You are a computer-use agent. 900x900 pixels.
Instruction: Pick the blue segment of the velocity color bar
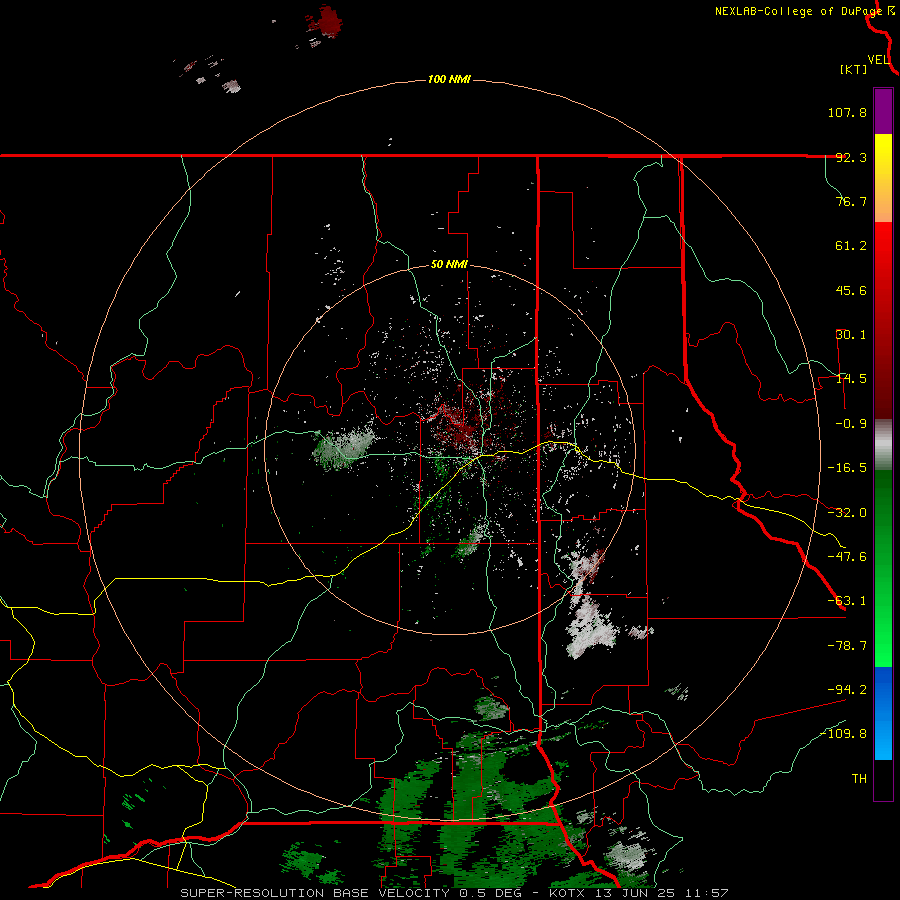(x=883, y=713)
